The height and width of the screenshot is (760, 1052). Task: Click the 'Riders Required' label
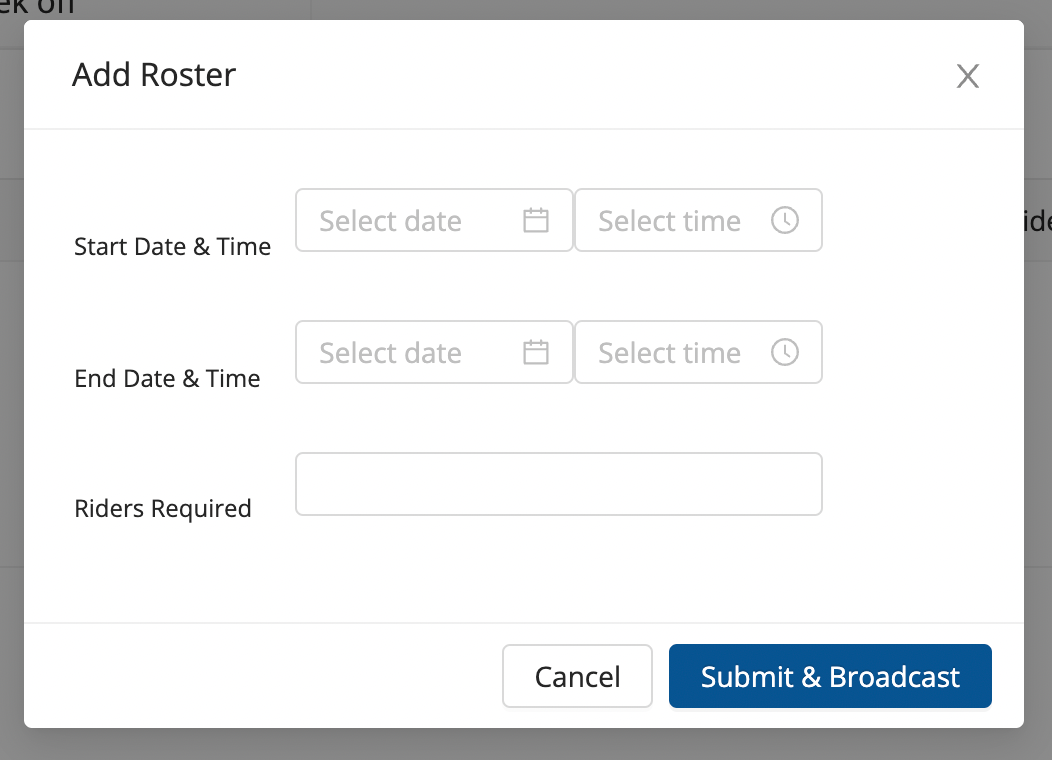click(x=163, y=509)
